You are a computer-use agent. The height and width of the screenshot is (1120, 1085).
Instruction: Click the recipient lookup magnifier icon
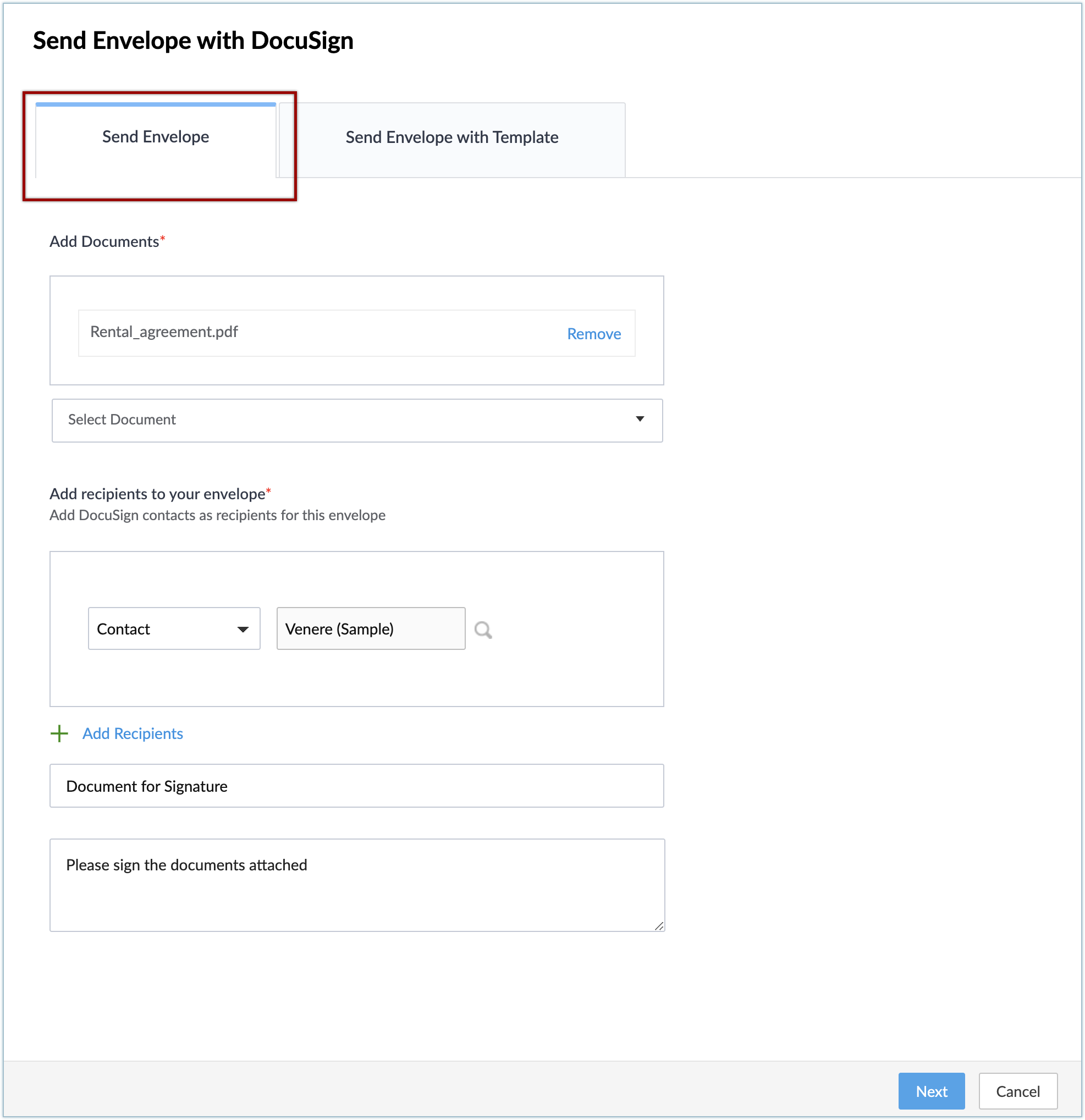point(483,630)
